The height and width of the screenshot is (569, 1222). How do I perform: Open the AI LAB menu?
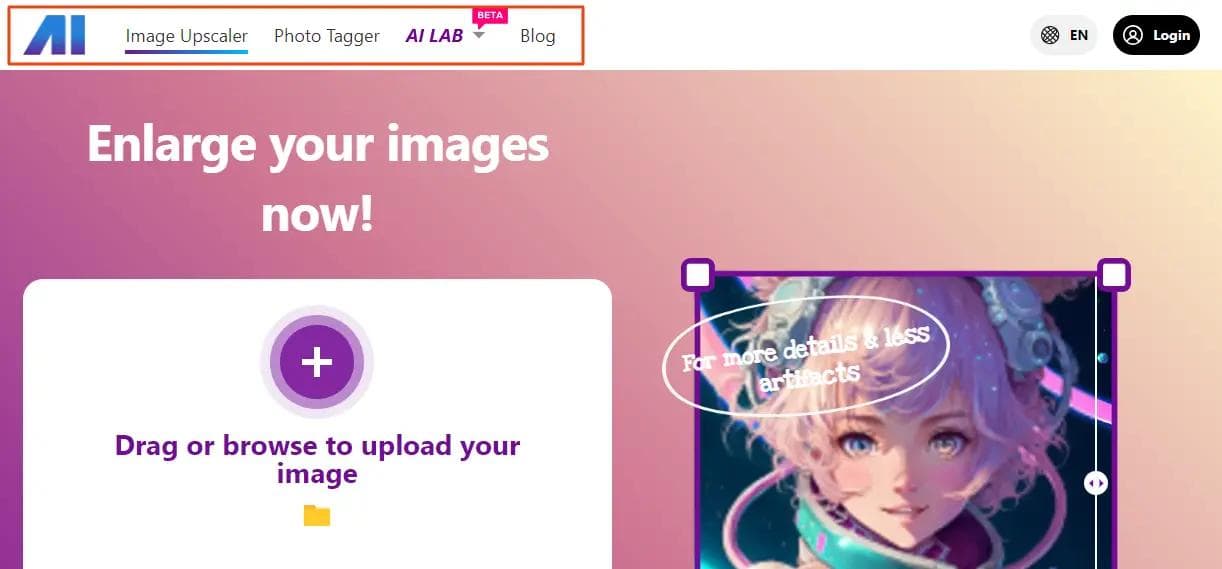pos(434,36)
